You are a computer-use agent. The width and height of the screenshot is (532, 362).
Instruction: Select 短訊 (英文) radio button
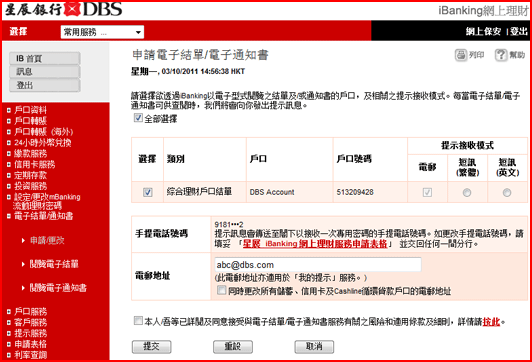coord(507,193)
